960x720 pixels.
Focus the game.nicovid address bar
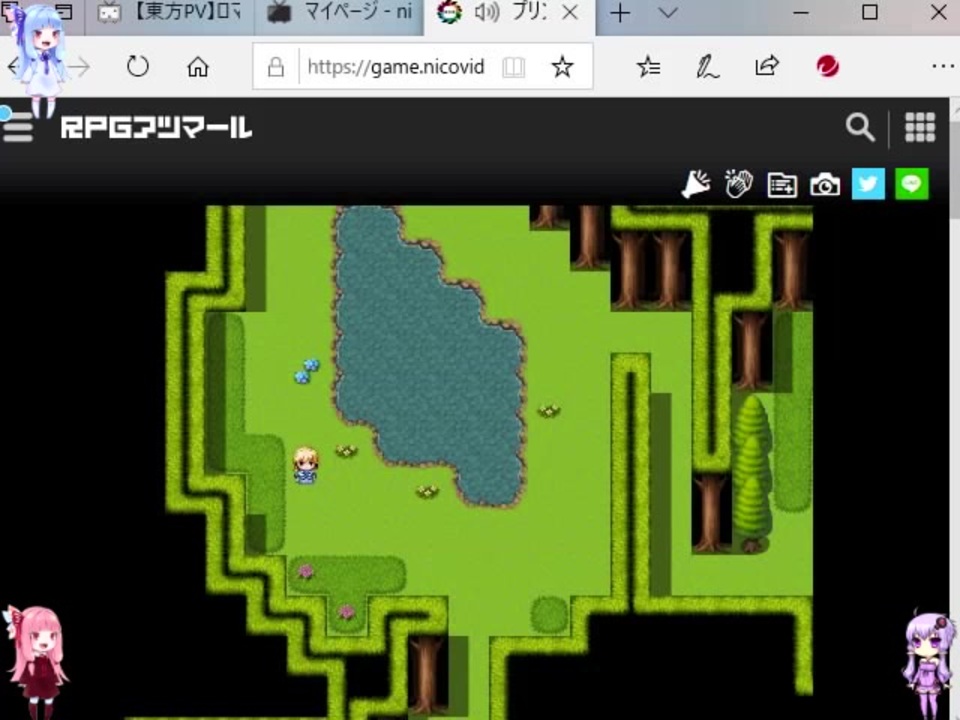click(396, 66)
